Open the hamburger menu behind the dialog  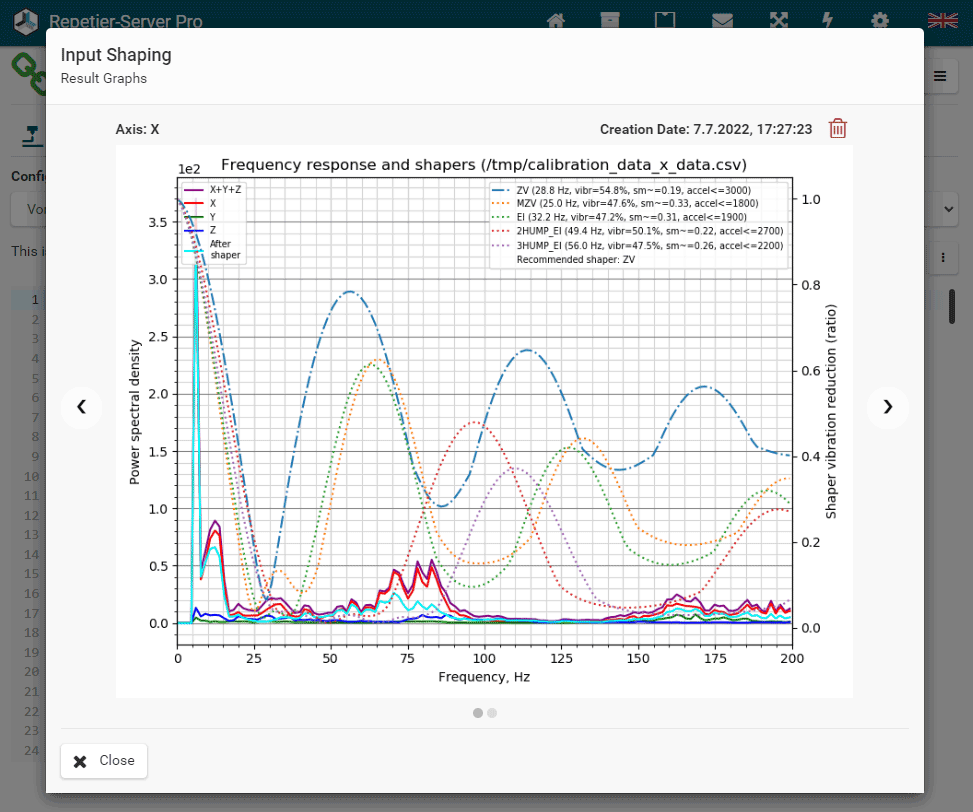point(940,76)
